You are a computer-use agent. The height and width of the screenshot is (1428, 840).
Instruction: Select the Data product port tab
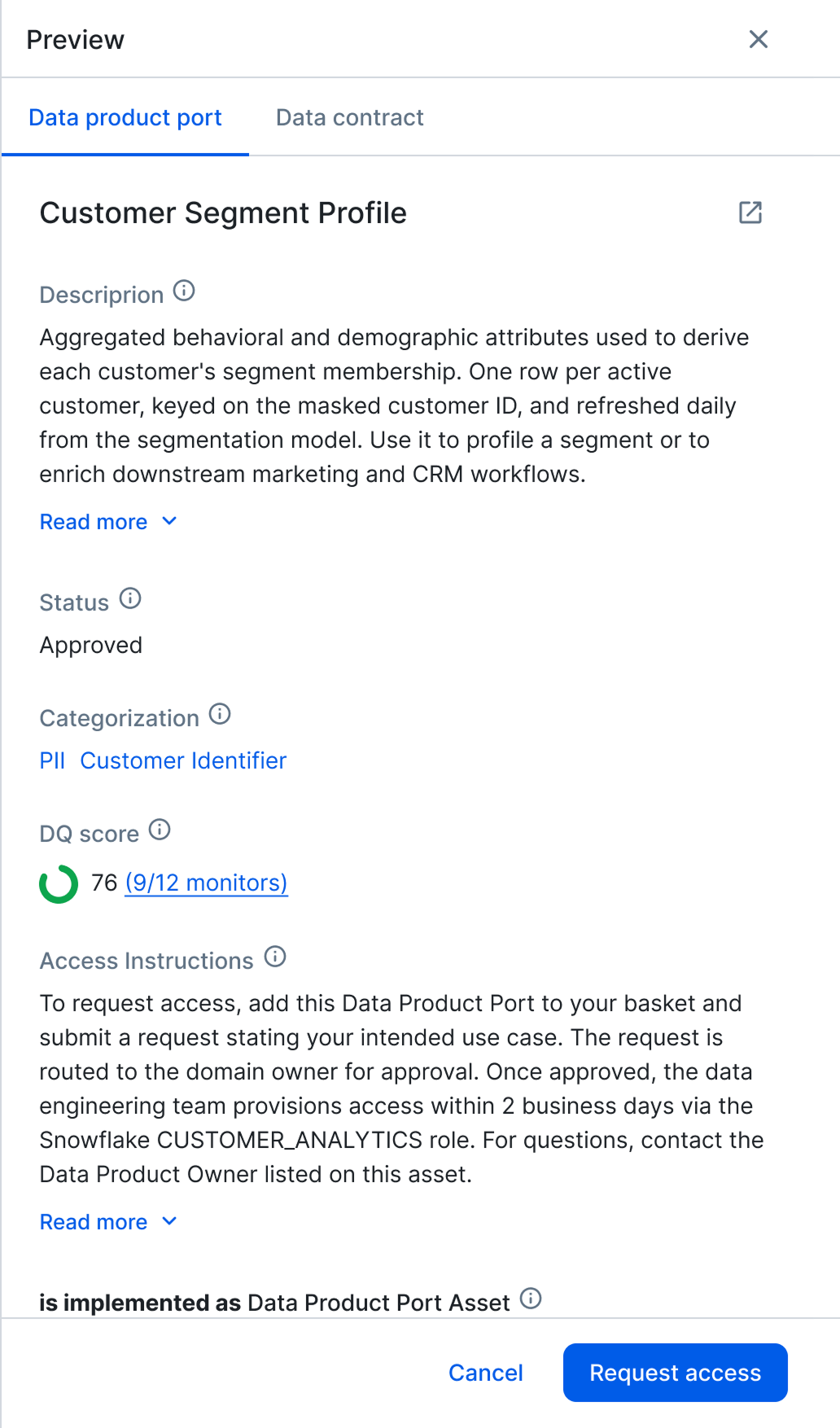click(125, 117)
